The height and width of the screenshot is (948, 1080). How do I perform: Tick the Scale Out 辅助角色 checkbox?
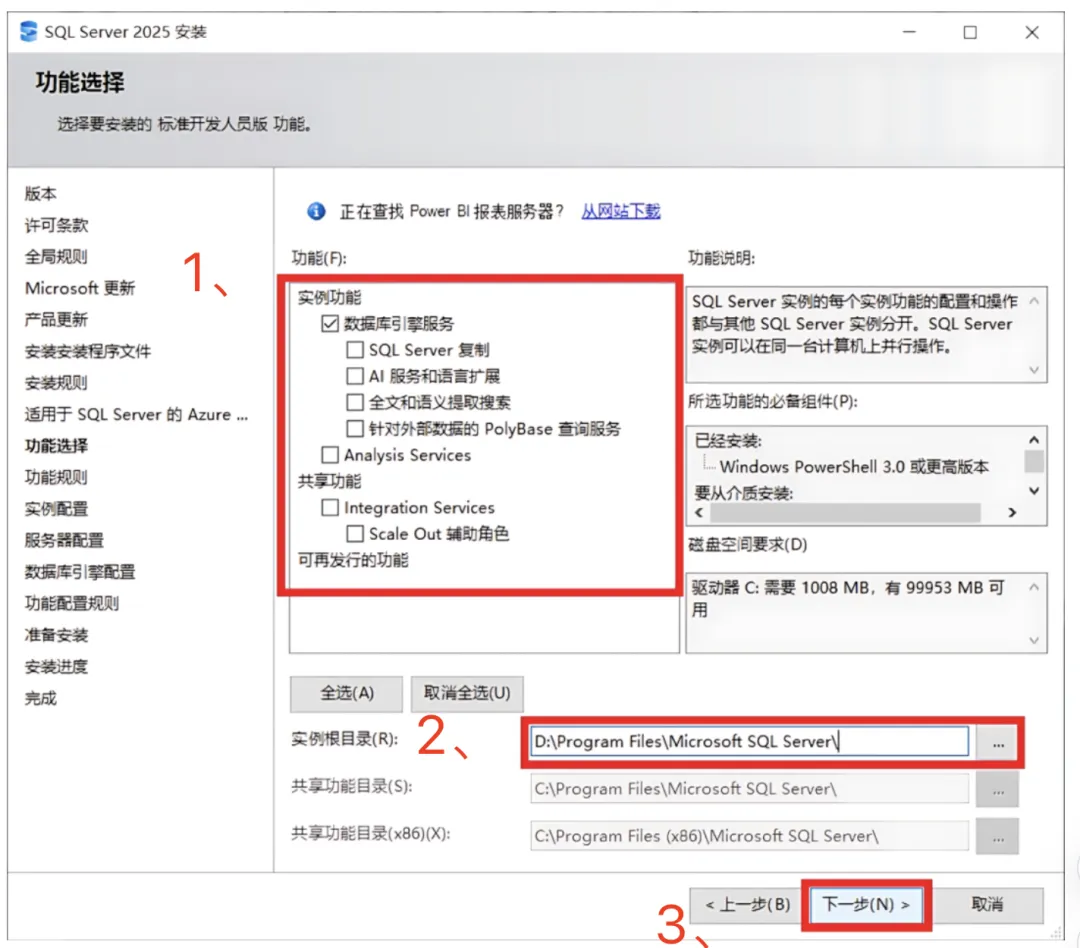pyautogui.click(x=355, y=534)
